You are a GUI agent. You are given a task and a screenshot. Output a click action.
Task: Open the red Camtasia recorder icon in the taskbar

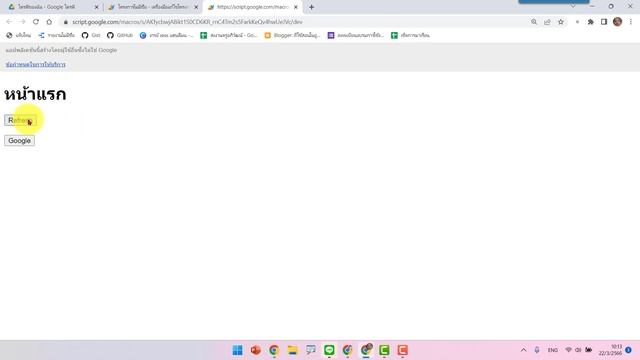pos(402,350)
